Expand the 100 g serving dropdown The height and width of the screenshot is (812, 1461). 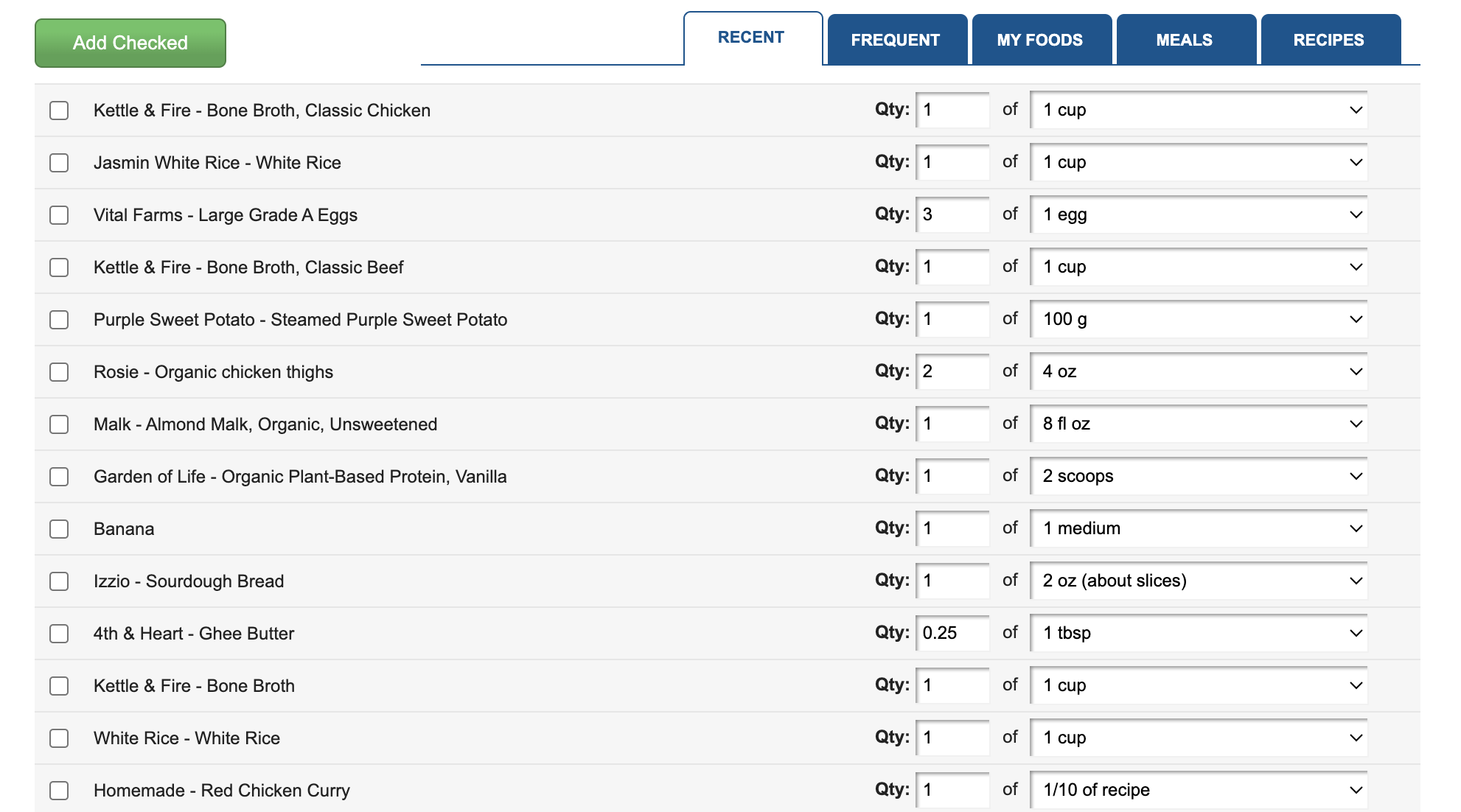(1199, 319)
